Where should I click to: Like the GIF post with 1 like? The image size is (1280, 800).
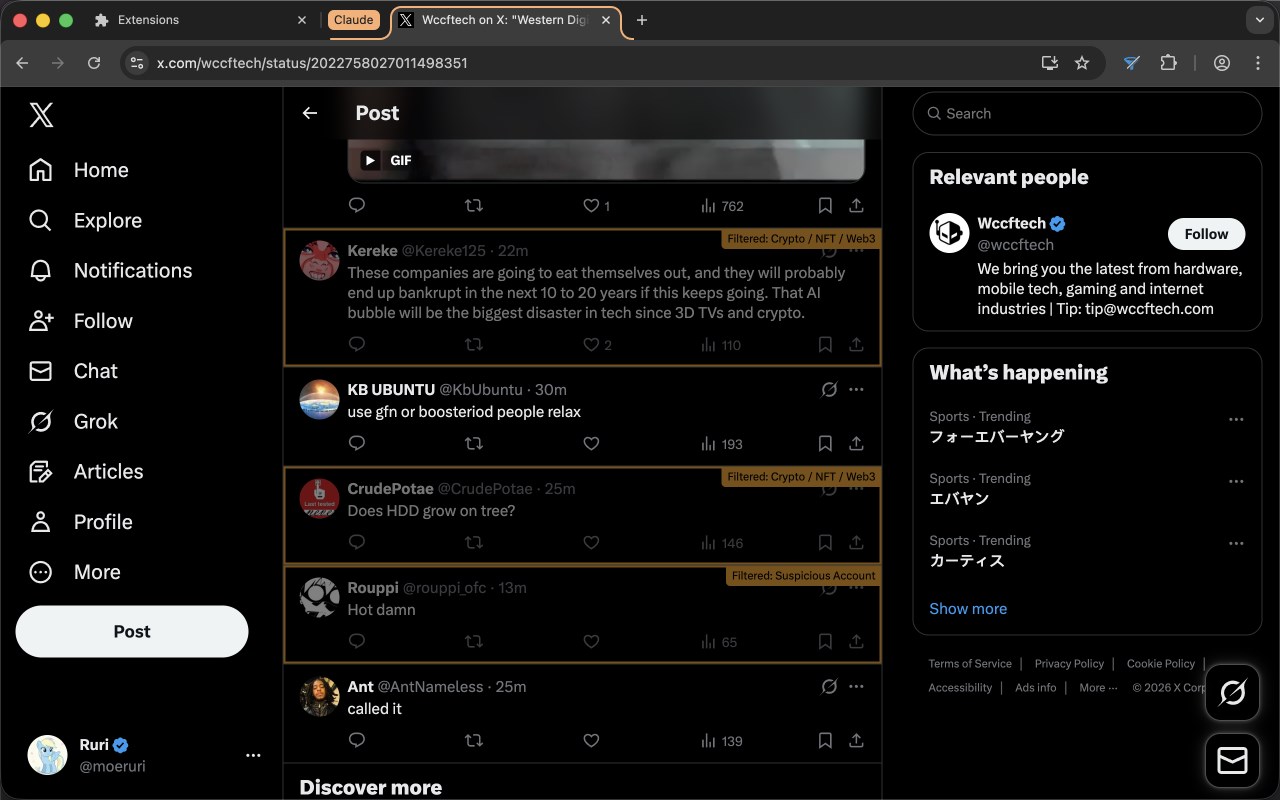(596, 205)
